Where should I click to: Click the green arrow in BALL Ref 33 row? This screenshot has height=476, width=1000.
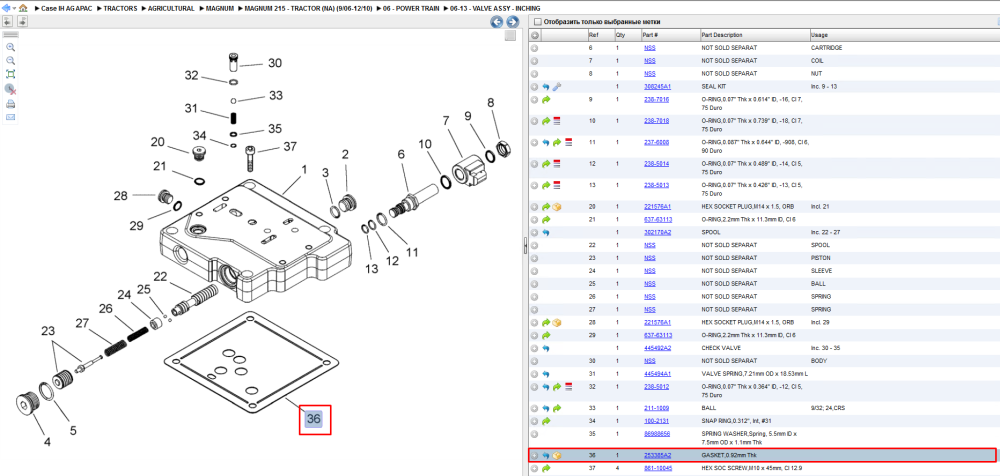click(557, 408)
